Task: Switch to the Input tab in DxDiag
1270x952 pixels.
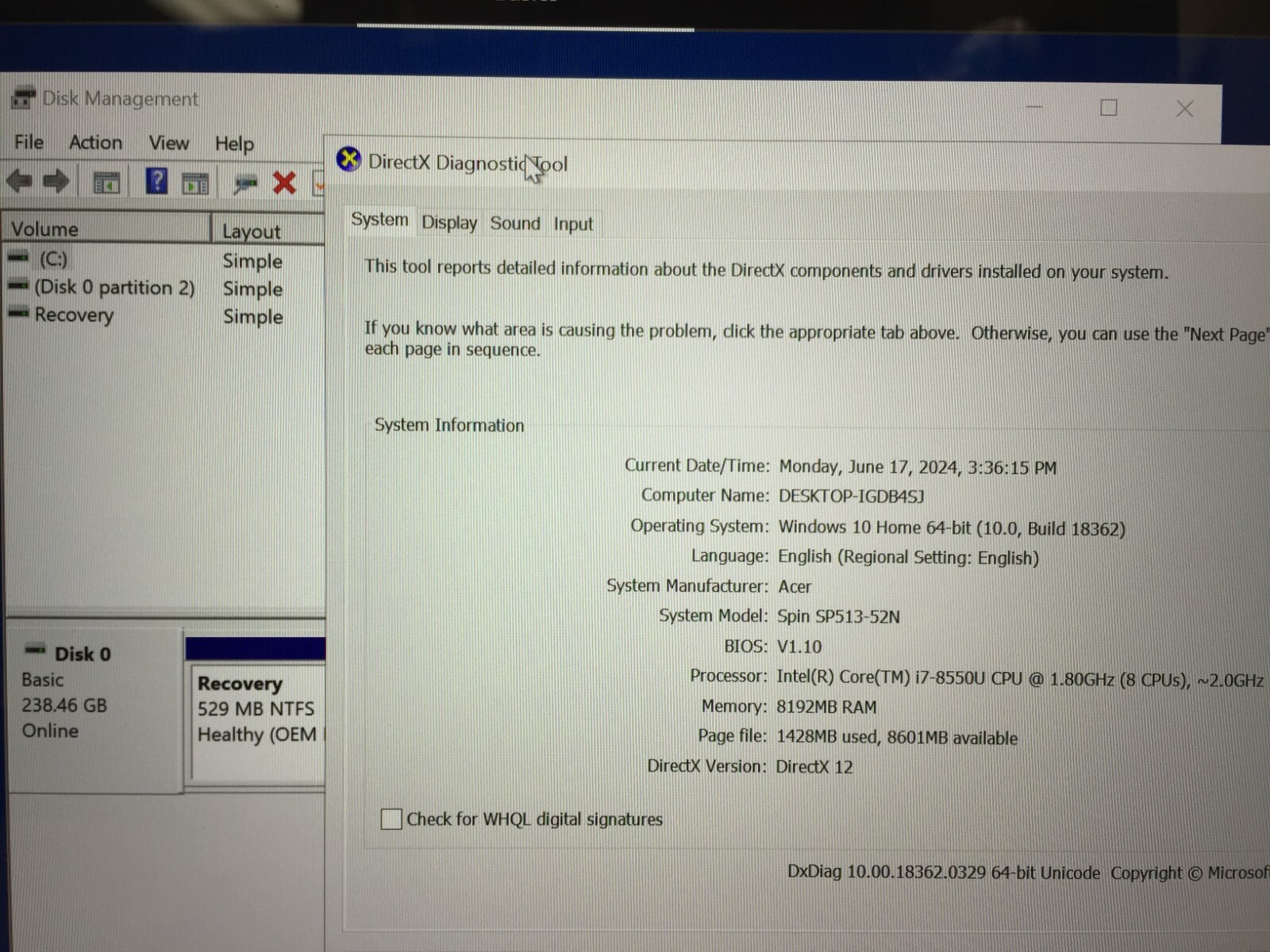Action: [x=573, y=225]
